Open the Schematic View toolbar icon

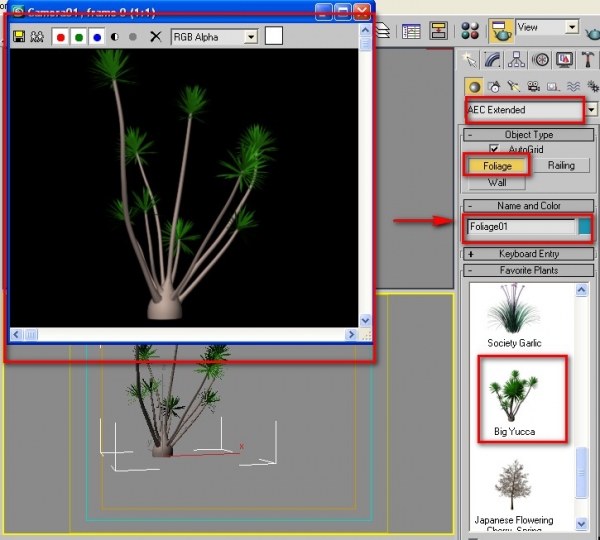438,30
